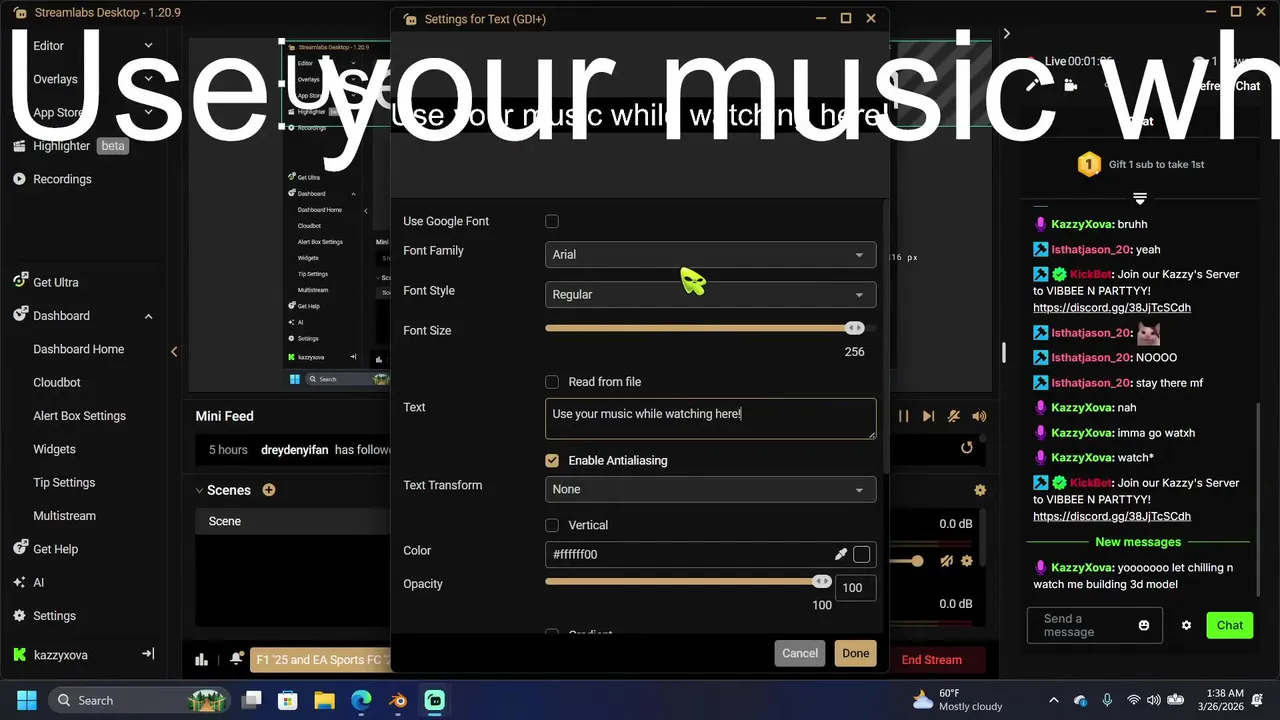This screenshot has height=720, width=1280.
Task: Click the F1 '25 and EA Sports banner
Action: point(320,660)
